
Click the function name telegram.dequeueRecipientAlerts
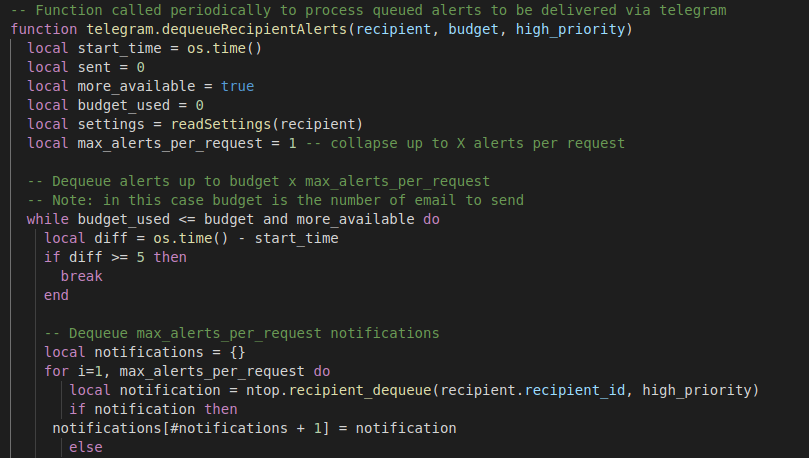[x=217, y=29]
